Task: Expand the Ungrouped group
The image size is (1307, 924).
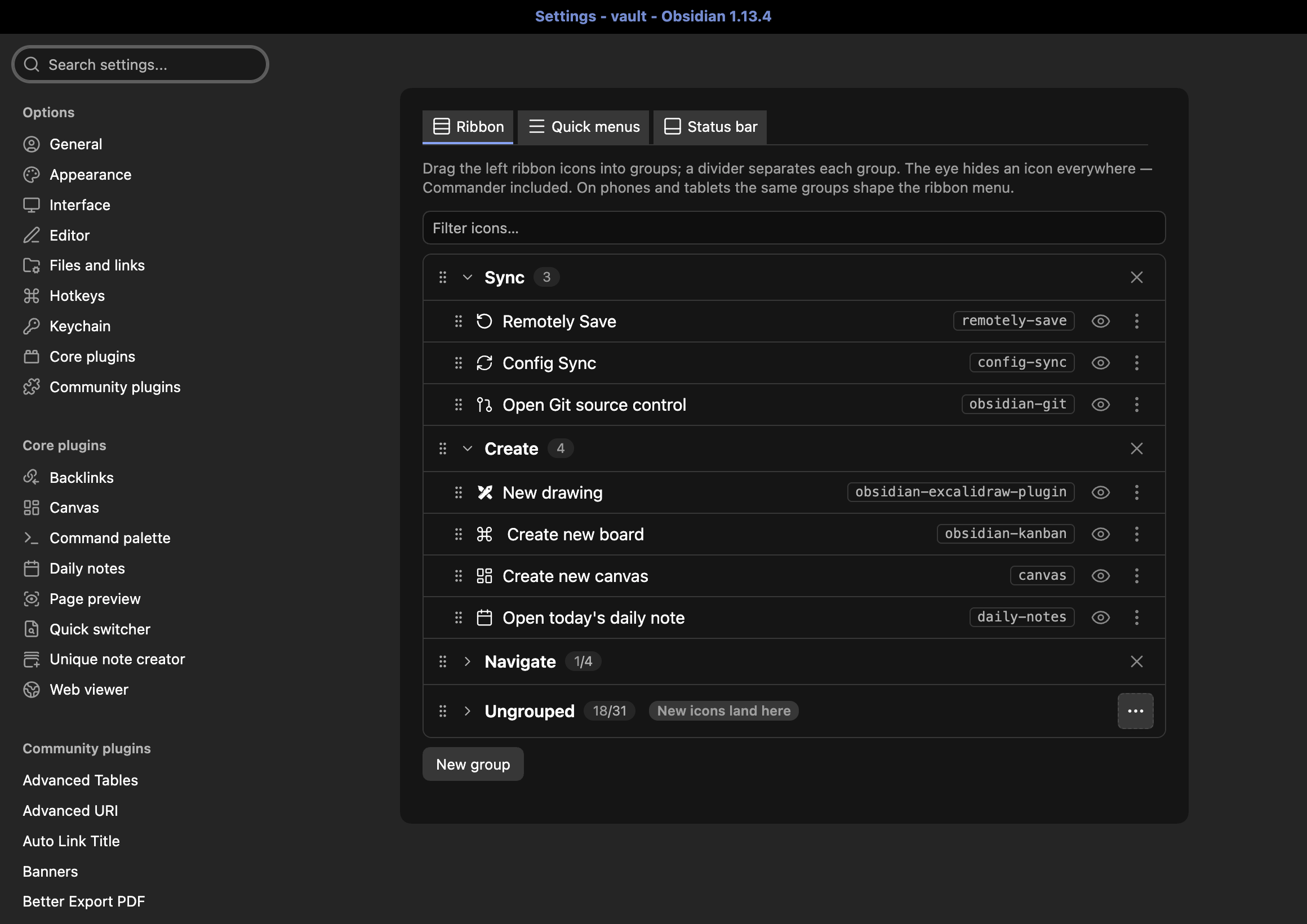Action: 468,711
